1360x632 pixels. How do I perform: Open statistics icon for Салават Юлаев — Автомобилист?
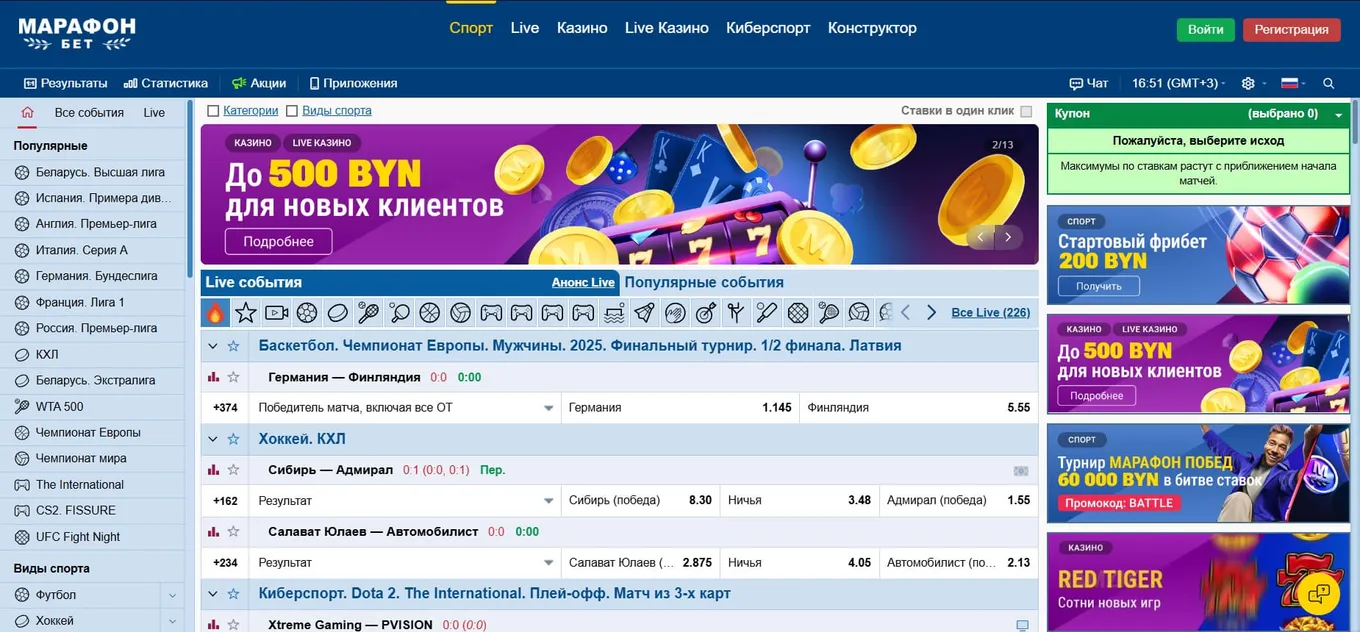213,531
